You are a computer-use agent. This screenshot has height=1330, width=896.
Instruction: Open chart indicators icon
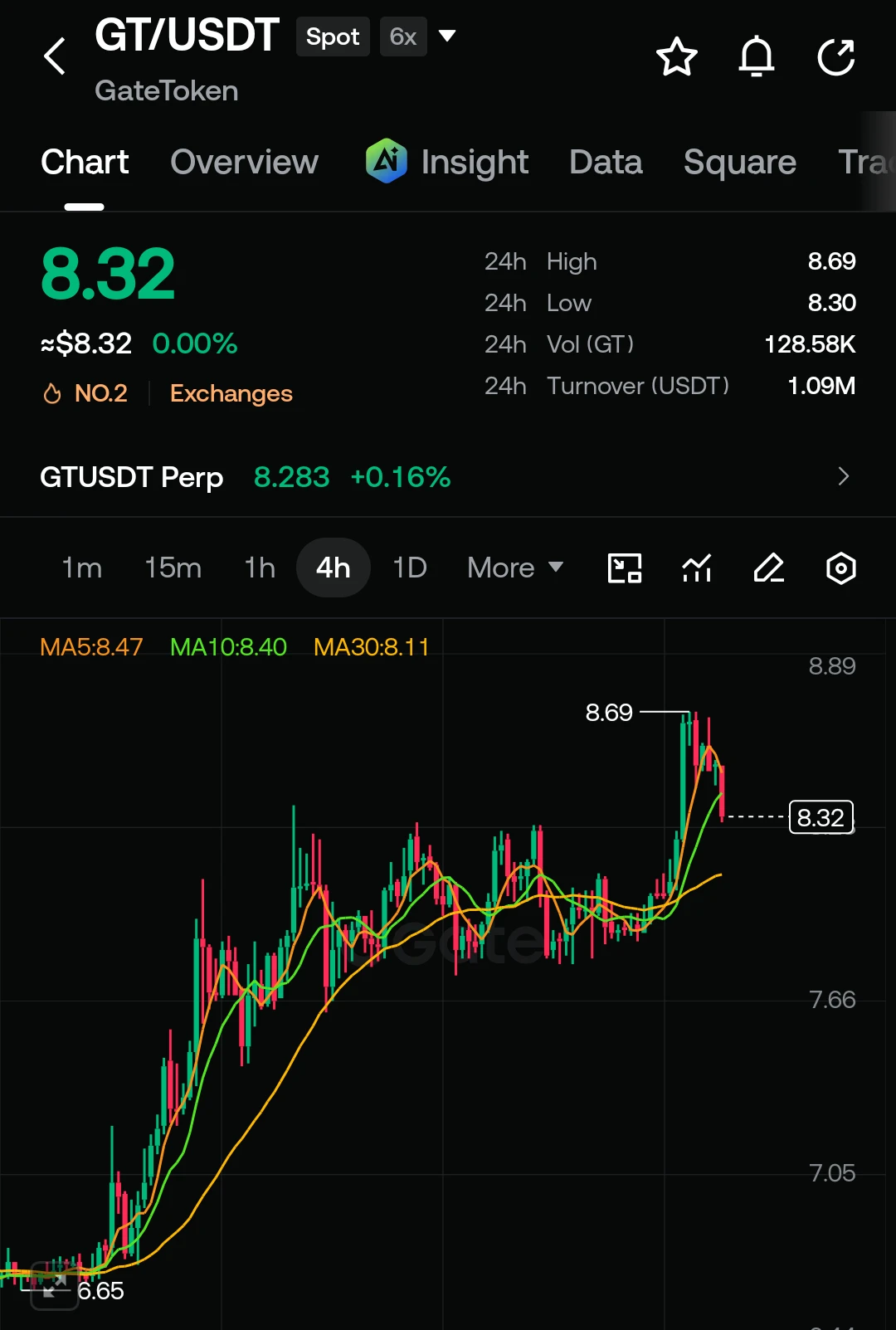697,568
